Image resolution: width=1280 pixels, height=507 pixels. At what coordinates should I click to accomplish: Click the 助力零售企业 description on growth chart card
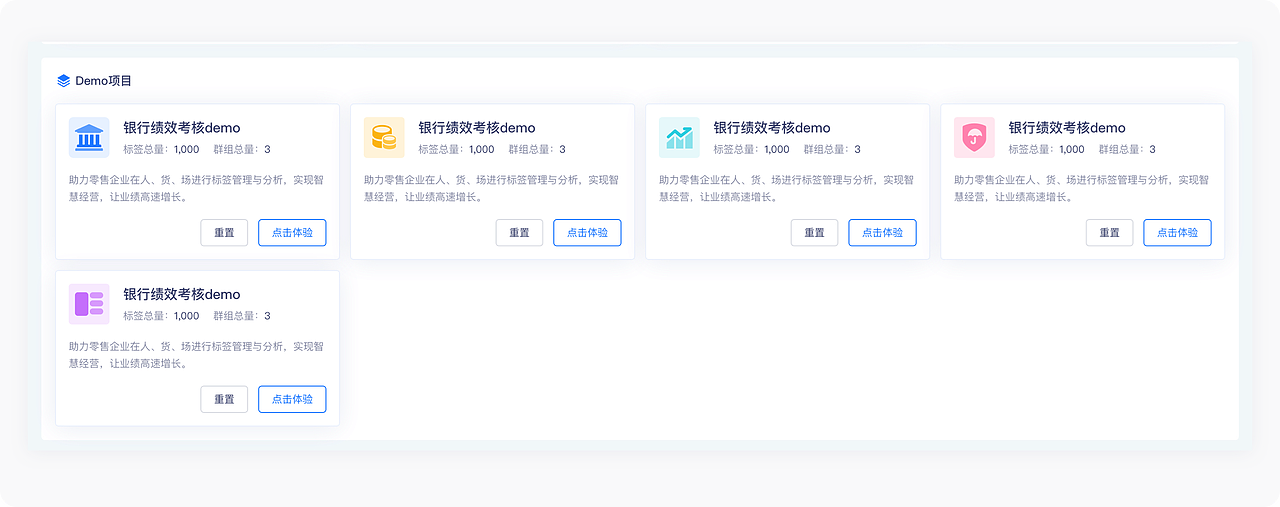point(787,188)
